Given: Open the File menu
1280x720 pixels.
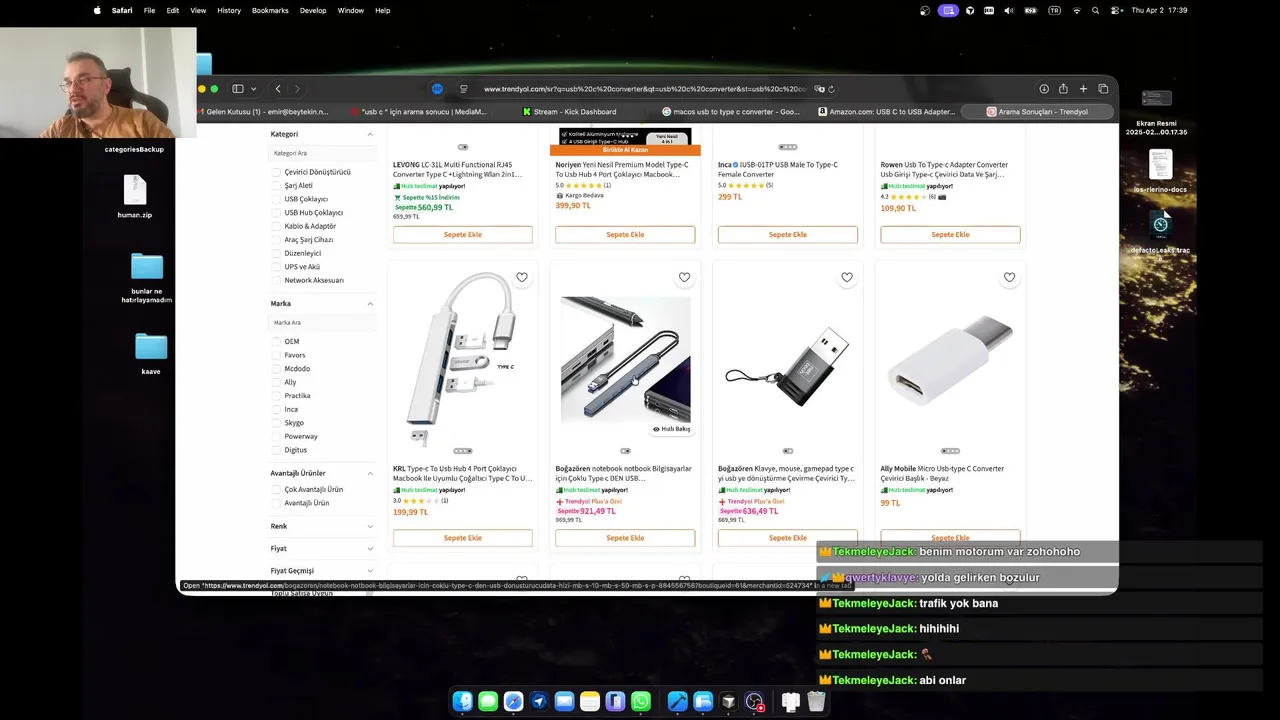Looking at the screenshot, I should pos(149,10).
